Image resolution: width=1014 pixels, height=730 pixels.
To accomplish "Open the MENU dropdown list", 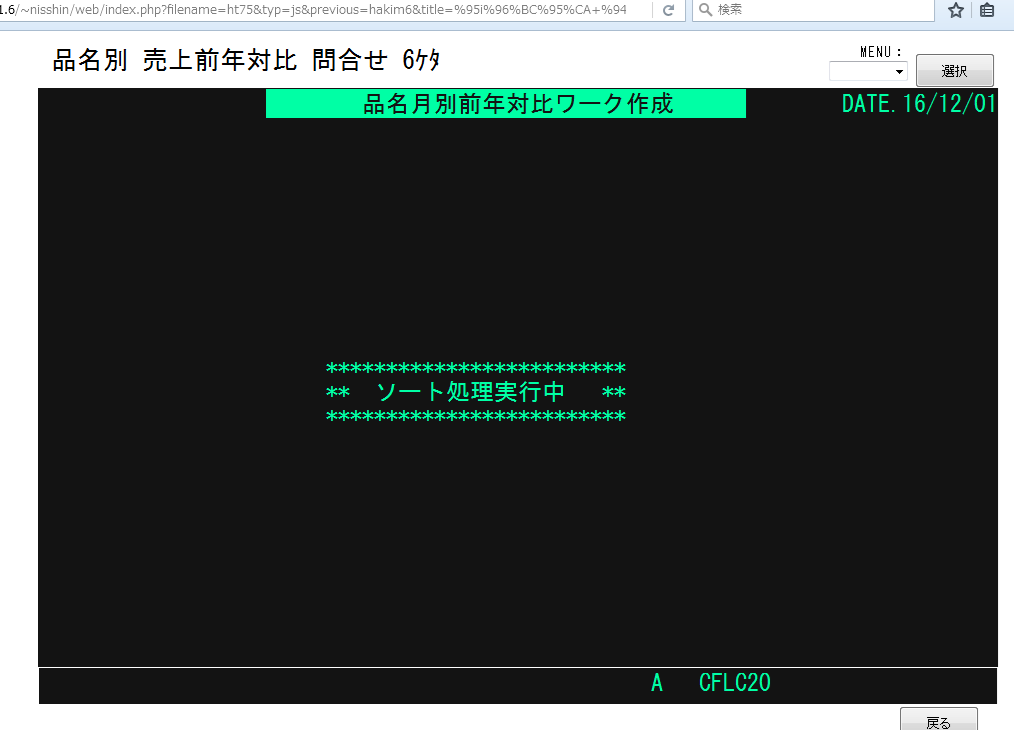I will 868,72.
